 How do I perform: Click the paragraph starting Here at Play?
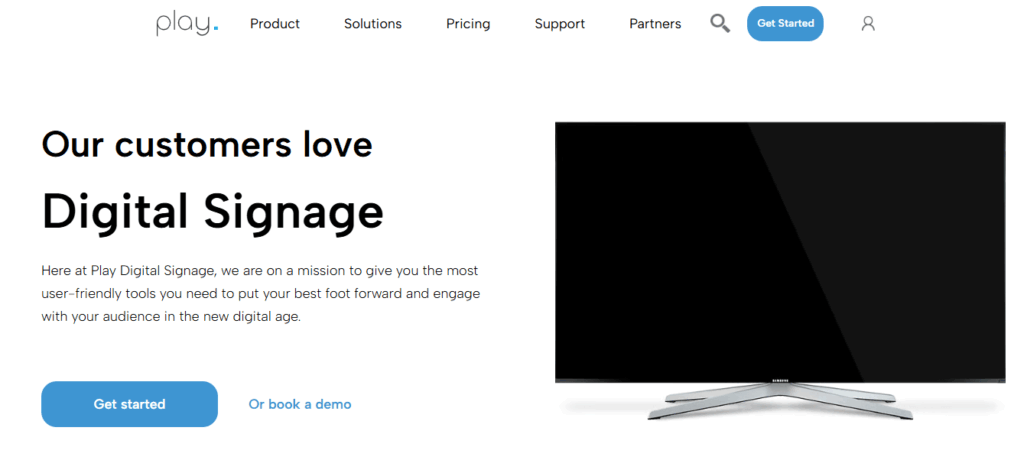pyautogui.click(x=261, y=293)
